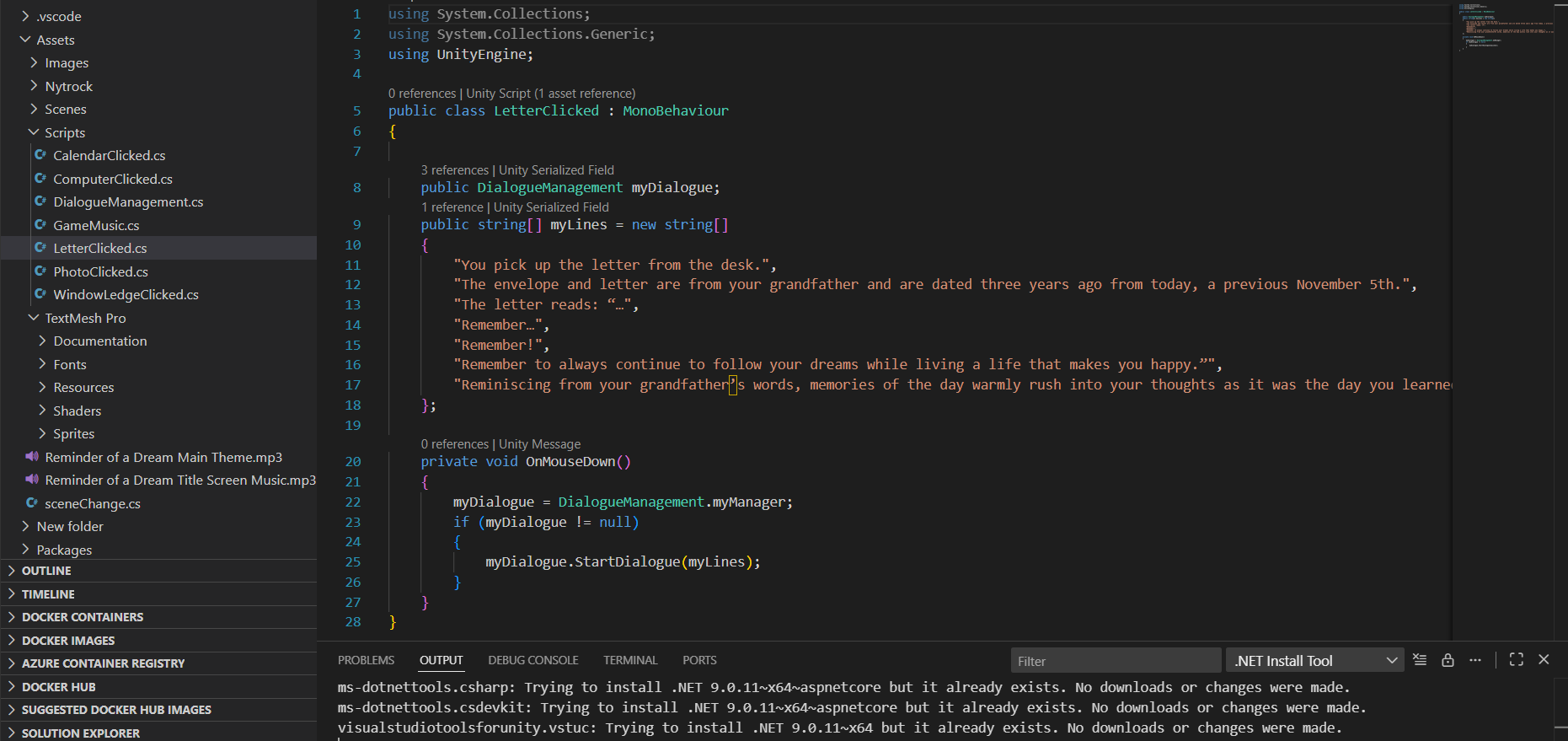
Task: Collapse the TextMesh Pro folder
Action: [34, 318]
